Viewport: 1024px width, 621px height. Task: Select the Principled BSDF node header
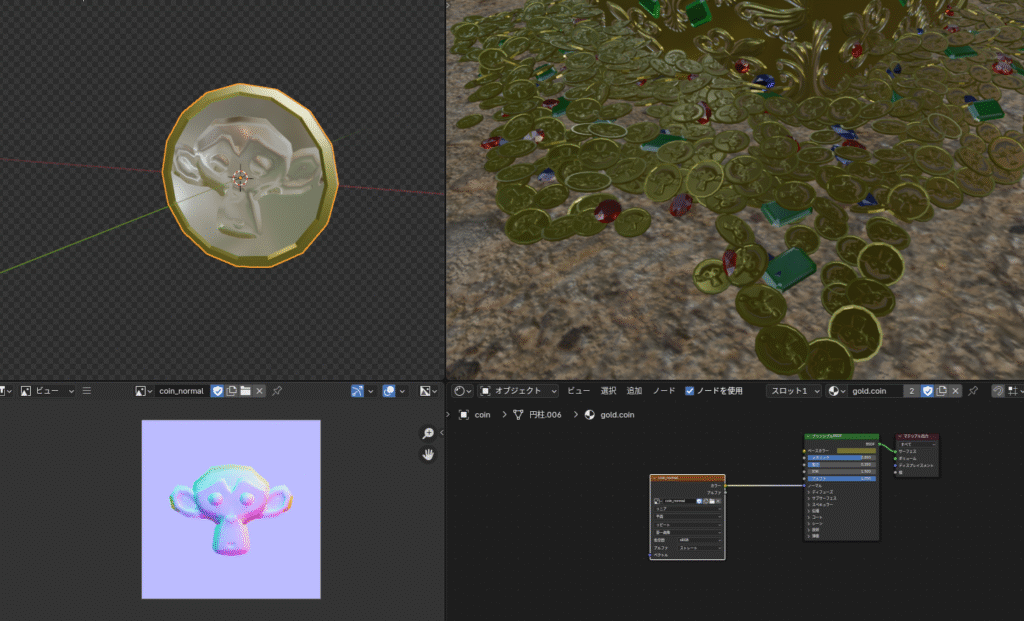pyautogui.click(x=841, y=436)
